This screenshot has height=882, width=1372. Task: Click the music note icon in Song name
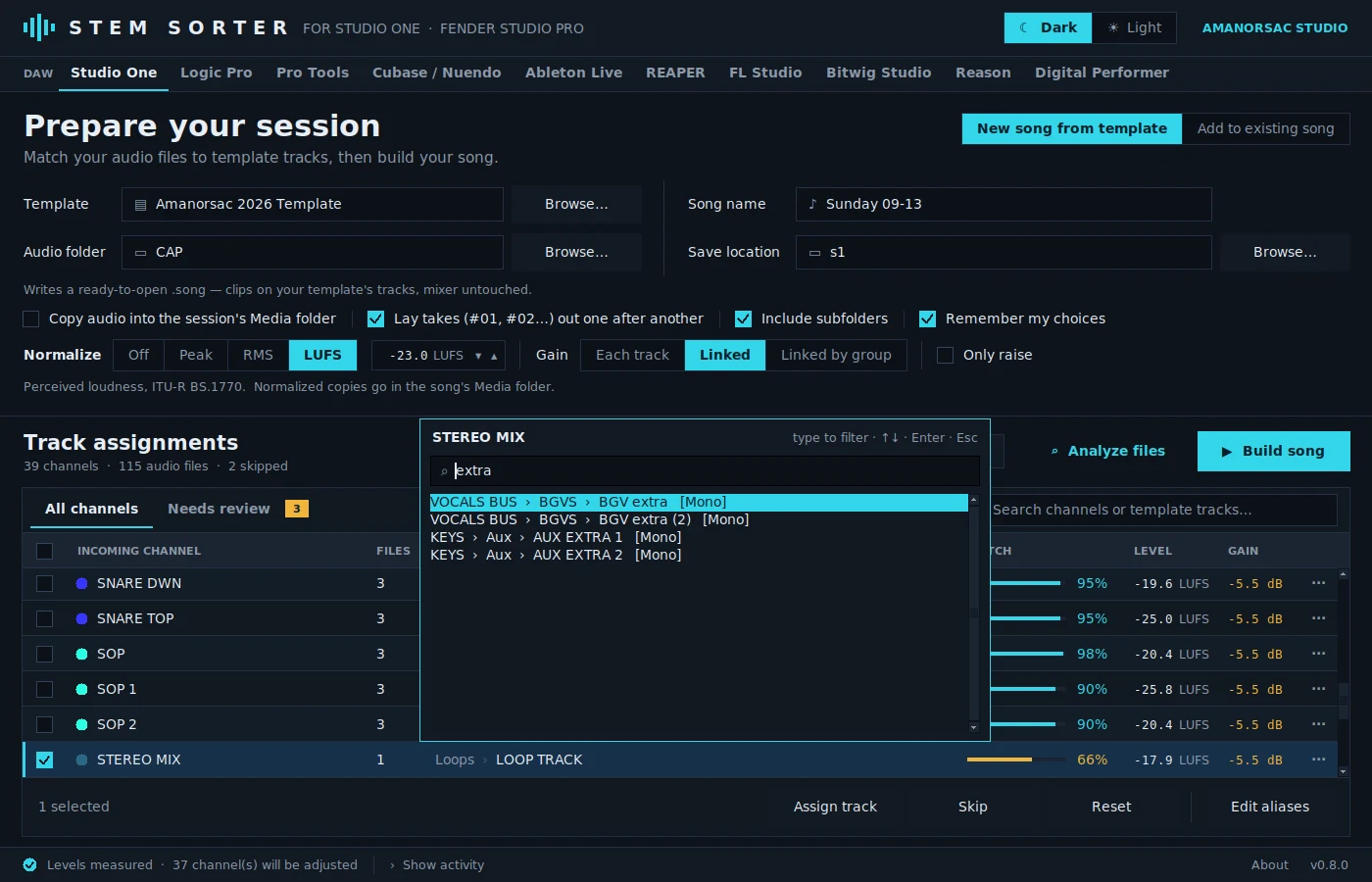tap(812, 204)
